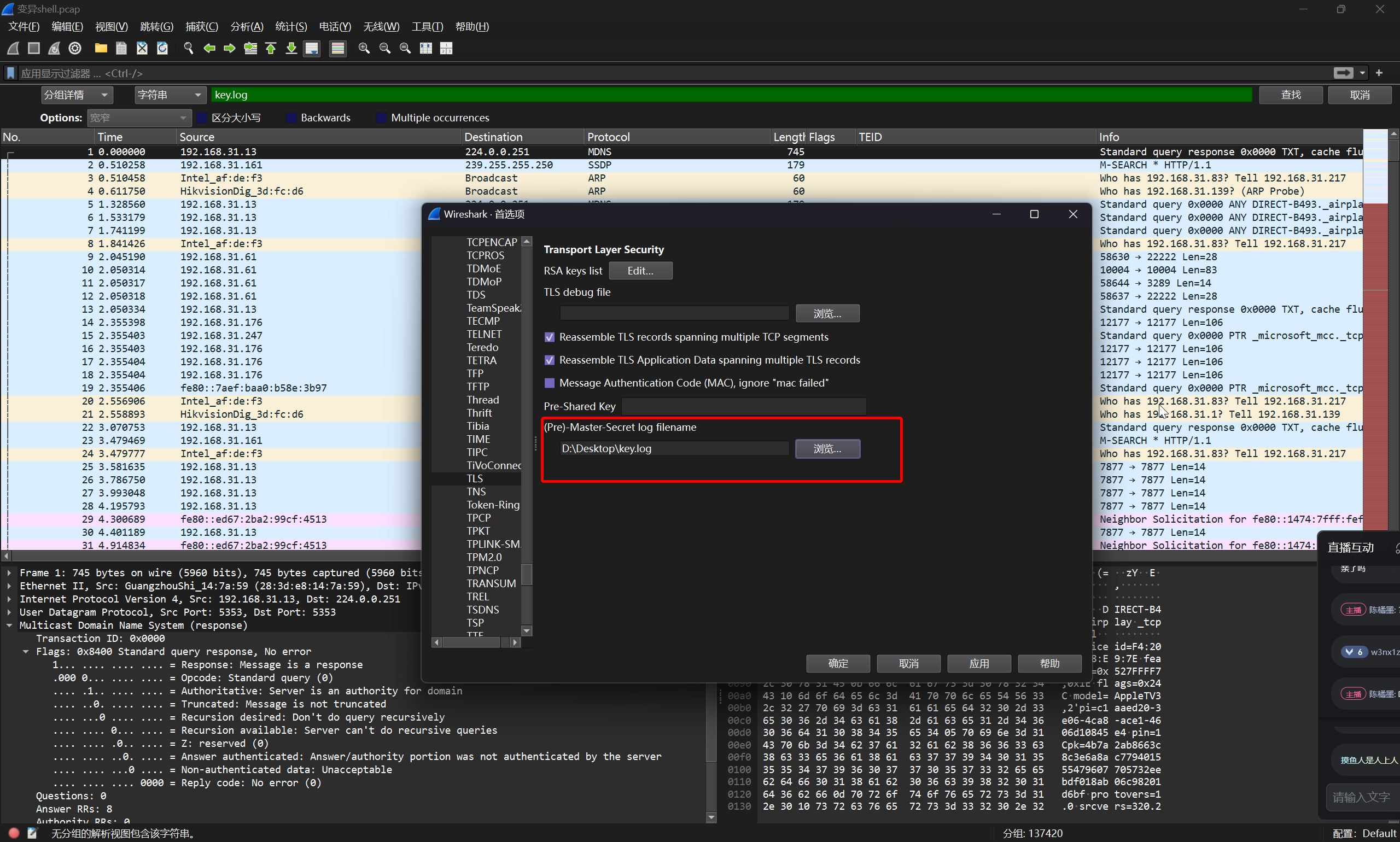This screenshot has height=842, width=1400.
Task: Open the 捕获(C) menu
Action: (x=201, y=27)
